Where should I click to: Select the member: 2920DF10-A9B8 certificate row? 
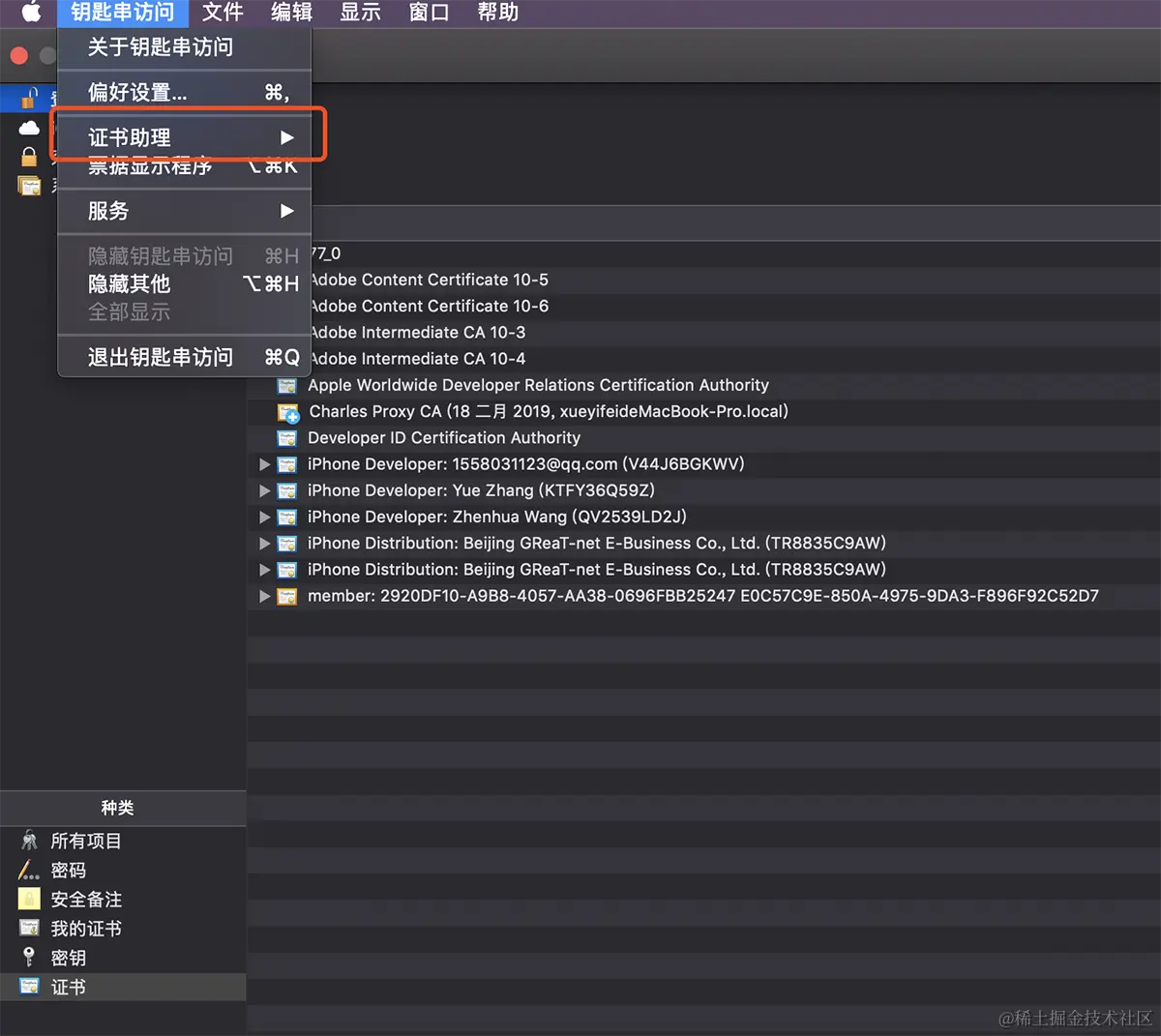coord(703,596)
